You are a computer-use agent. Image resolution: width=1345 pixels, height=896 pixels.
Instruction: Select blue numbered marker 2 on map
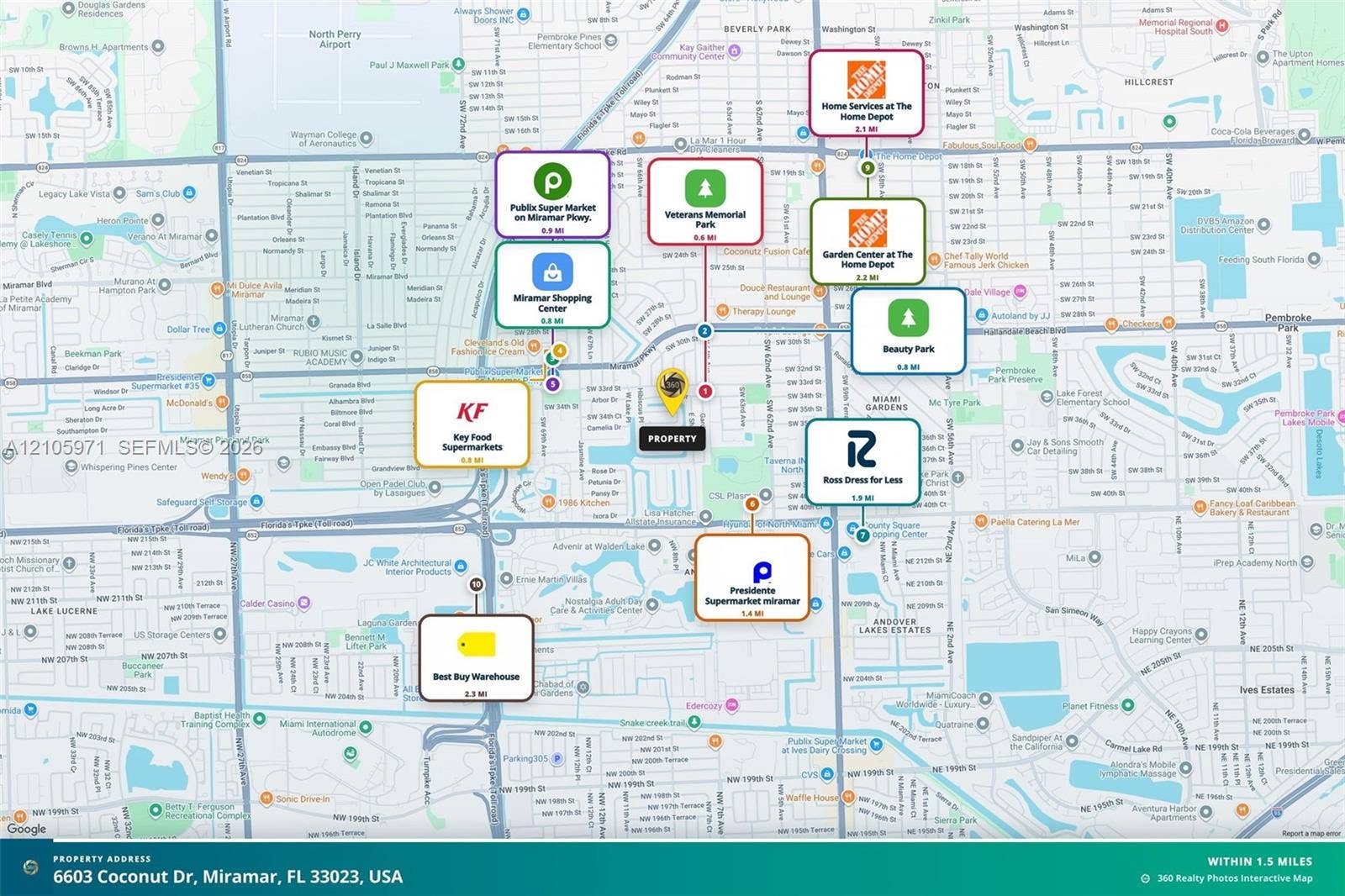tap(704, 331)
